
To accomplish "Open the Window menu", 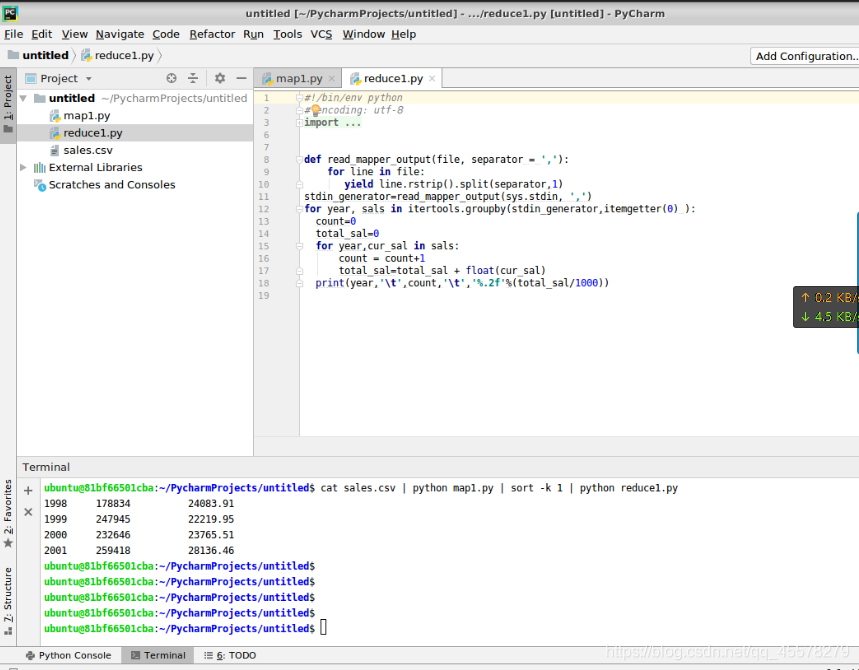I will click(x=364, y=34).
